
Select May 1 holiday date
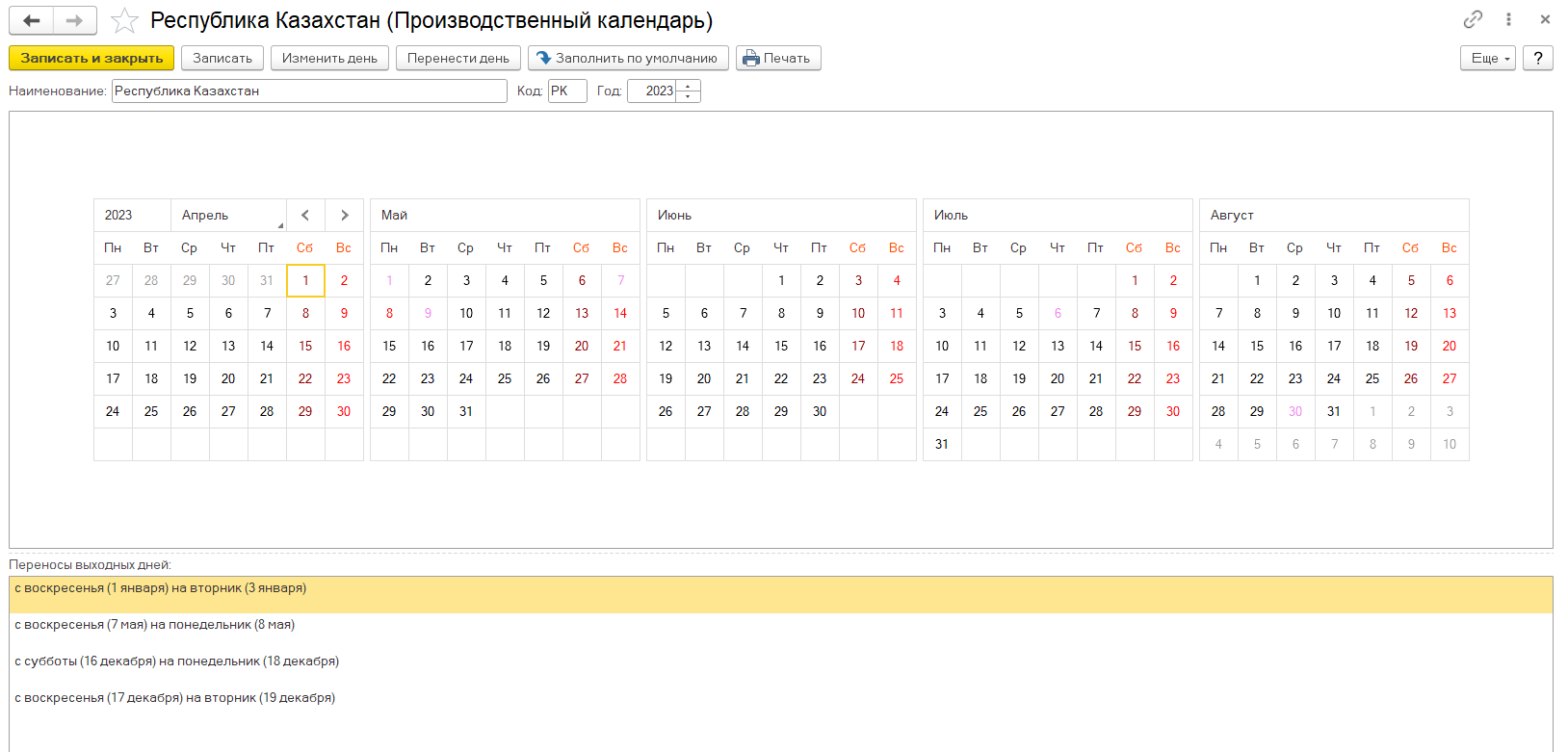(x=389, y=280)
